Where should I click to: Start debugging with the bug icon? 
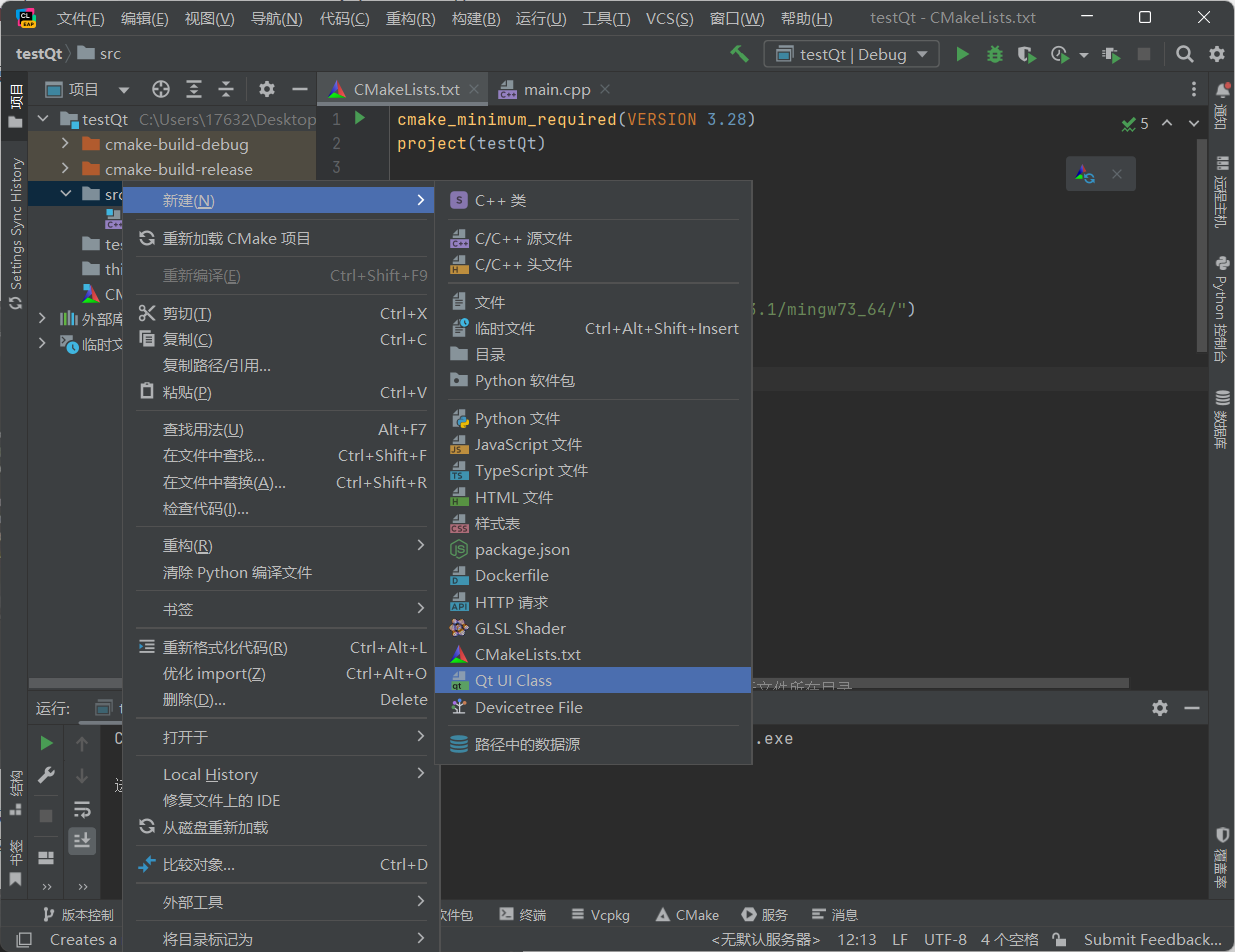point(994,54)
